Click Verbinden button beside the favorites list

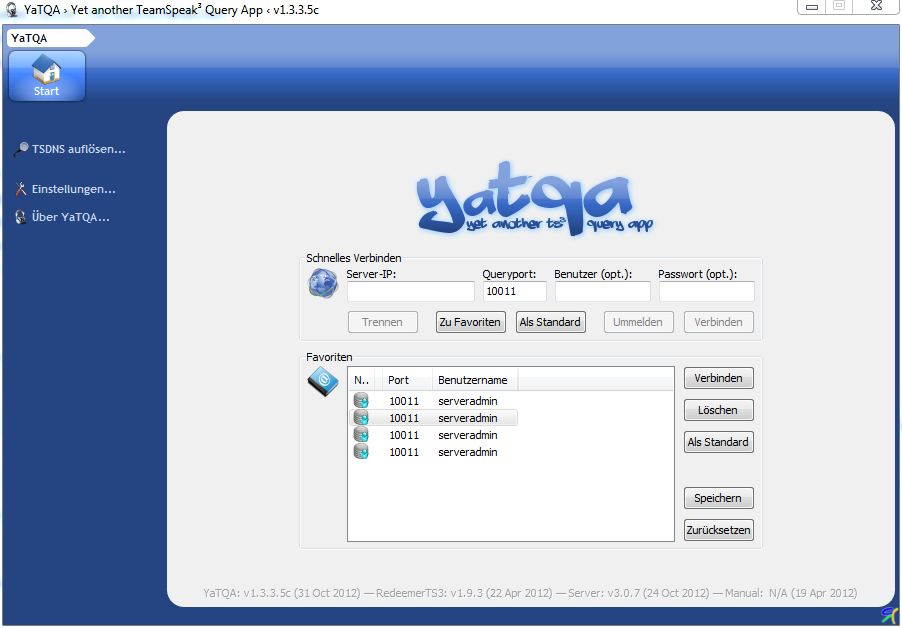[x=718, y=378]
